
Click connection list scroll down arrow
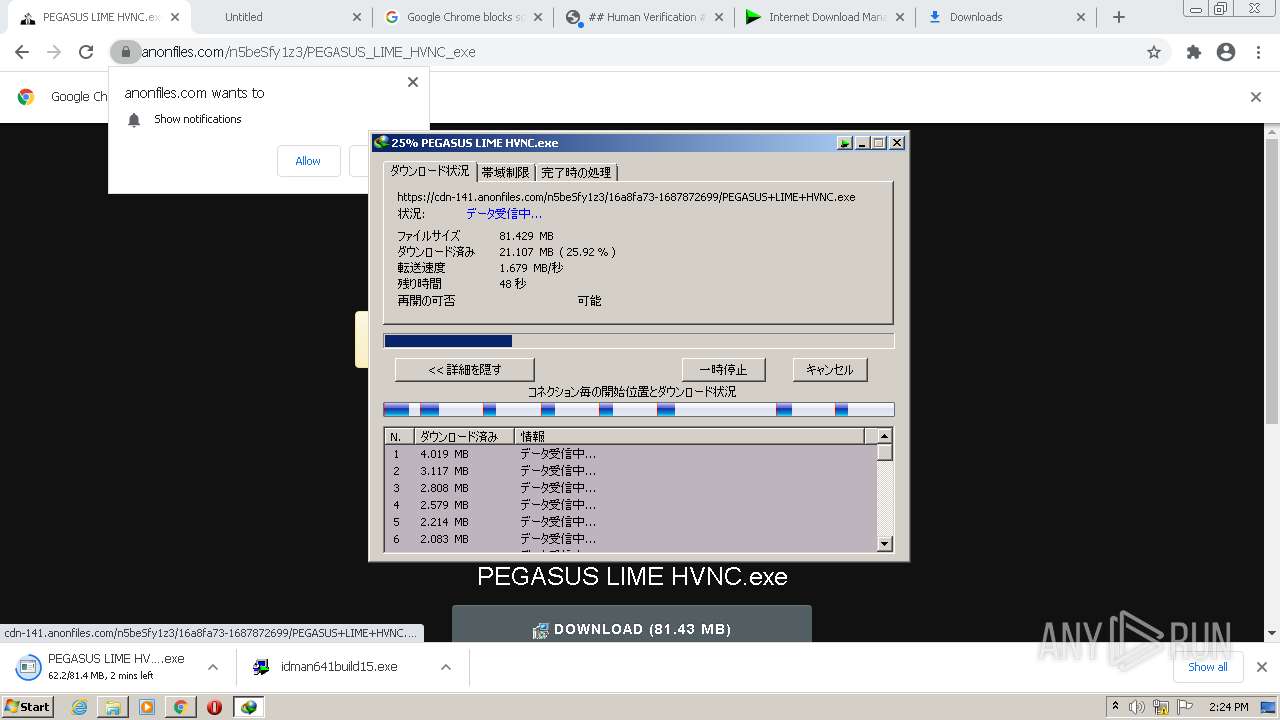884,544
